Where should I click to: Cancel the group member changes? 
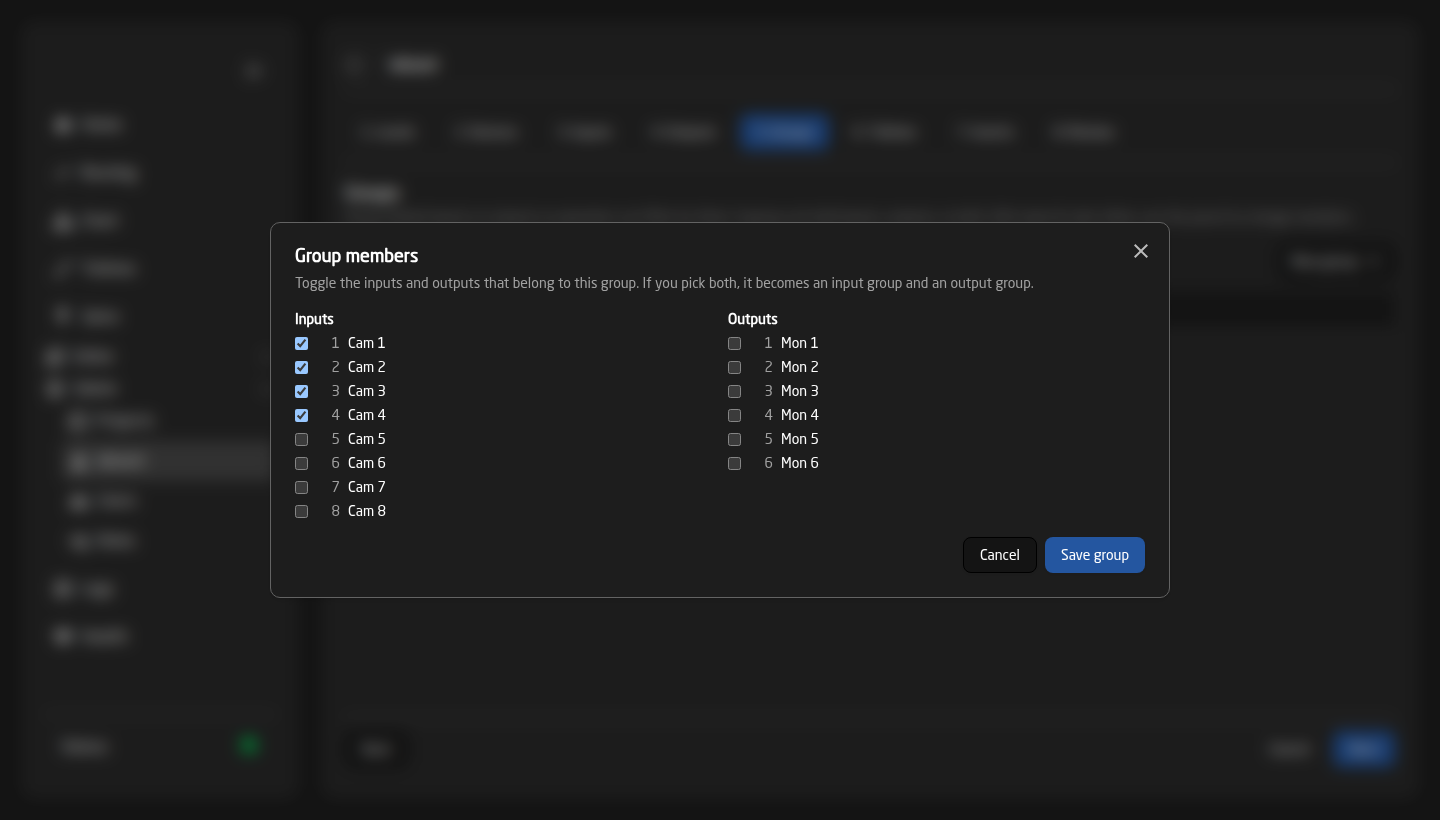(1000, 555)
